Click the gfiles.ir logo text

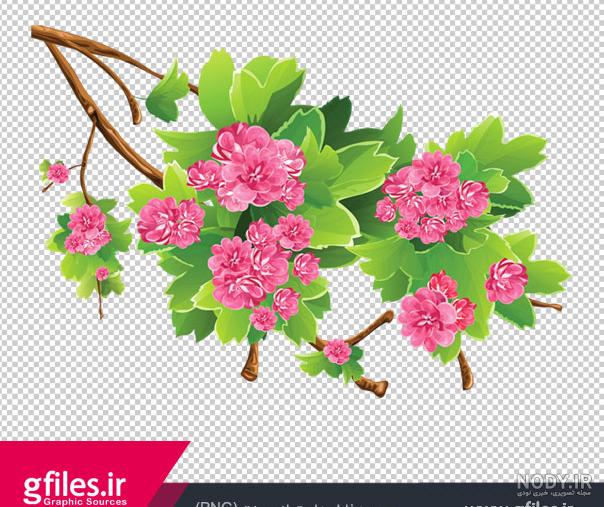click(75, 487)
